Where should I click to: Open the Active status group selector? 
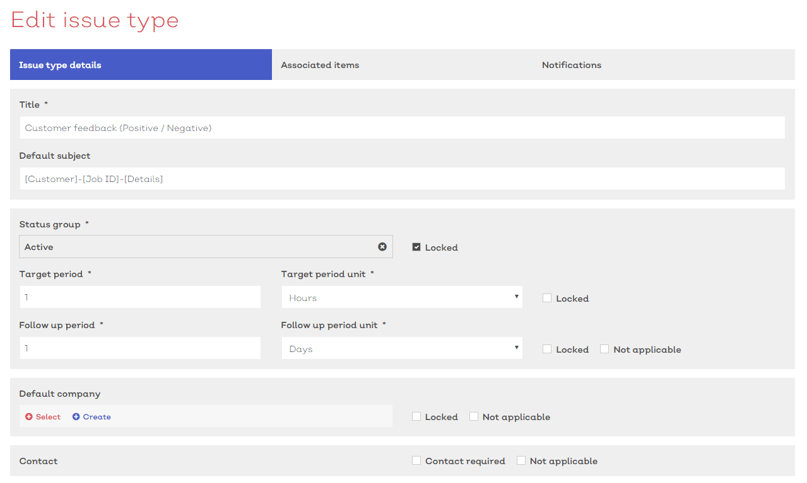coord(206,247)
